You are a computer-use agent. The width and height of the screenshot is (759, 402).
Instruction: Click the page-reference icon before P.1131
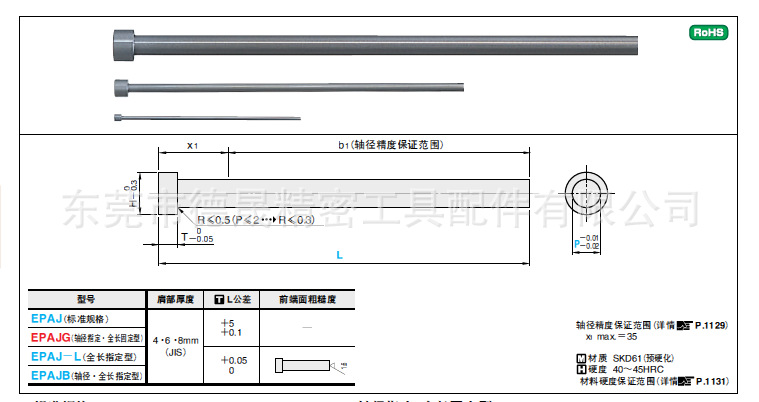pos(686,382)
